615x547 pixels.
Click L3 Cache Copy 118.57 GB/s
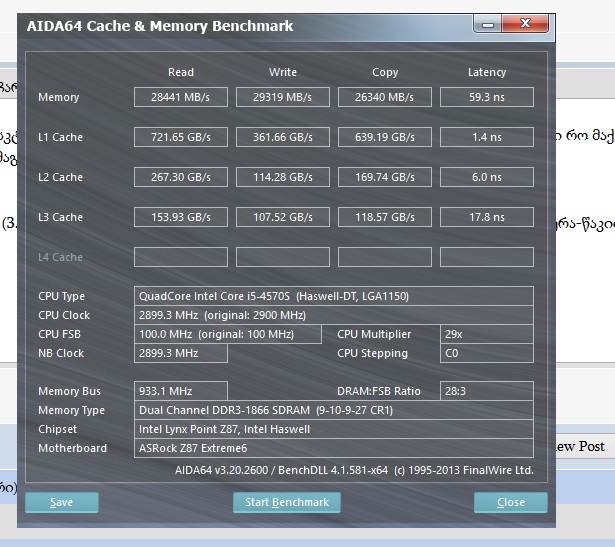point(385,217)
